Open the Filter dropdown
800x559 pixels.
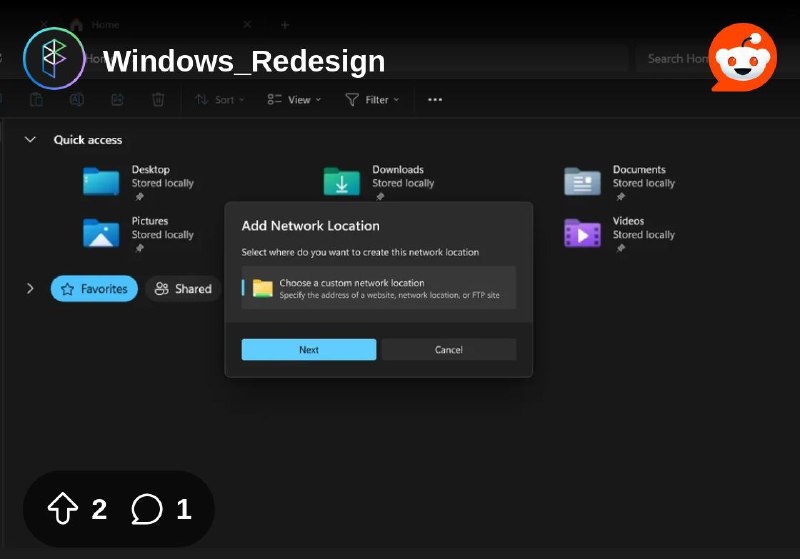372,100
